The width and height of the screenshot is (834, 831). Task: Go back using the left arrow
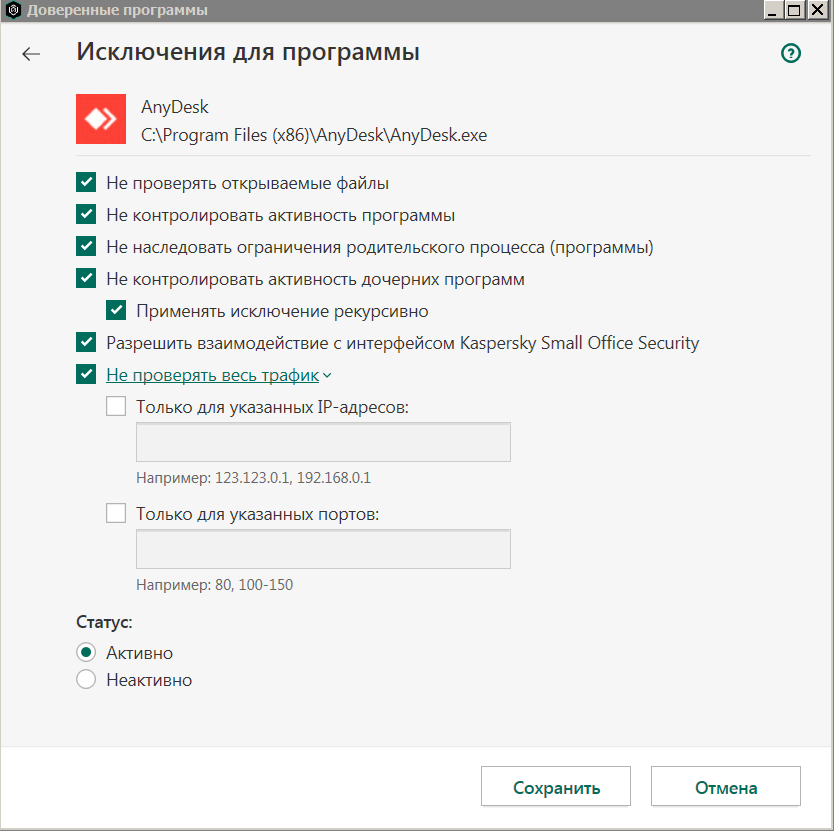(31, 54)
